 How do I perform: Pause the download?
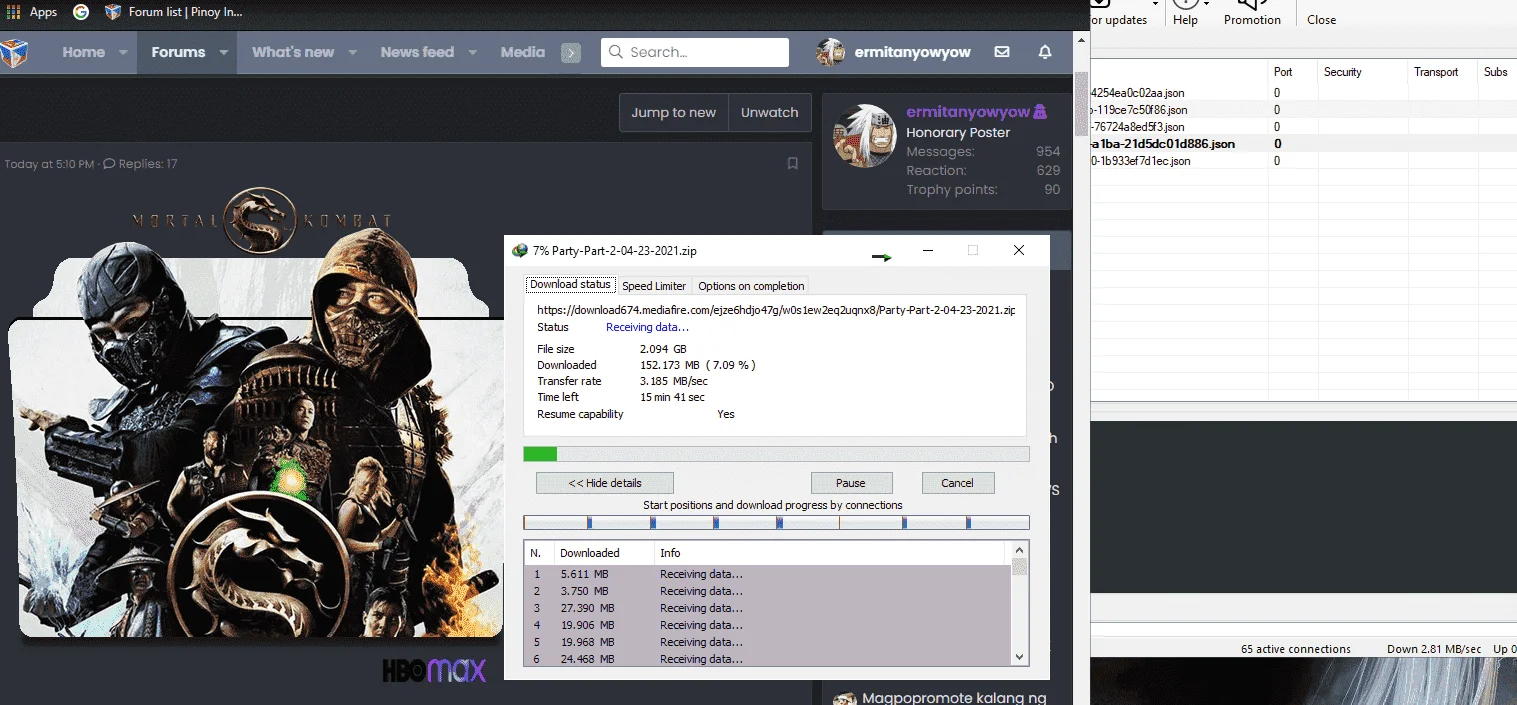[x=851, y=483]
